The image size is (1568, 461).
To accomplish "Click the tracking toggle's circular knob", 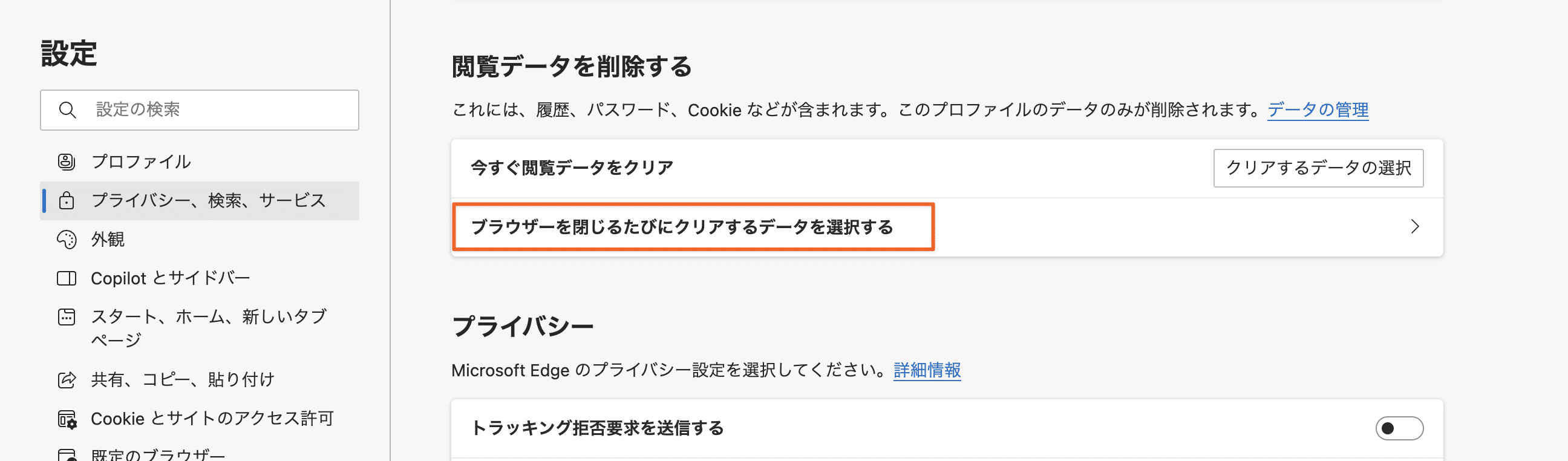I will click(1390, 428).
